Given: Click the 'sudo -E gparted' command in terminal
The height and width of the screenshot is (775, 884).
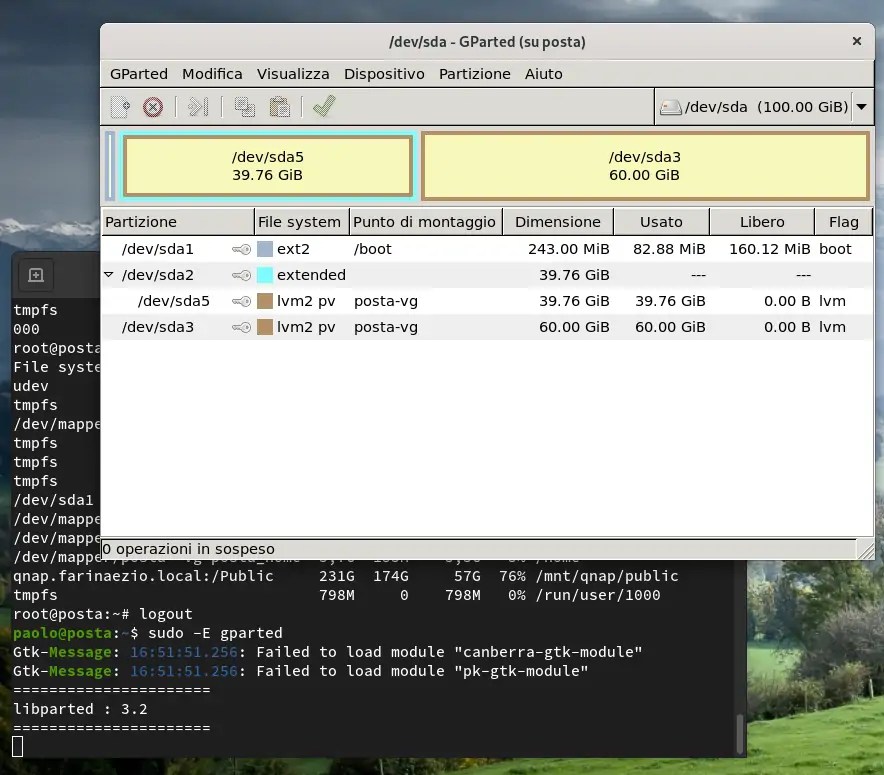Looking at the screenshot, I should [x=215, y=634].
